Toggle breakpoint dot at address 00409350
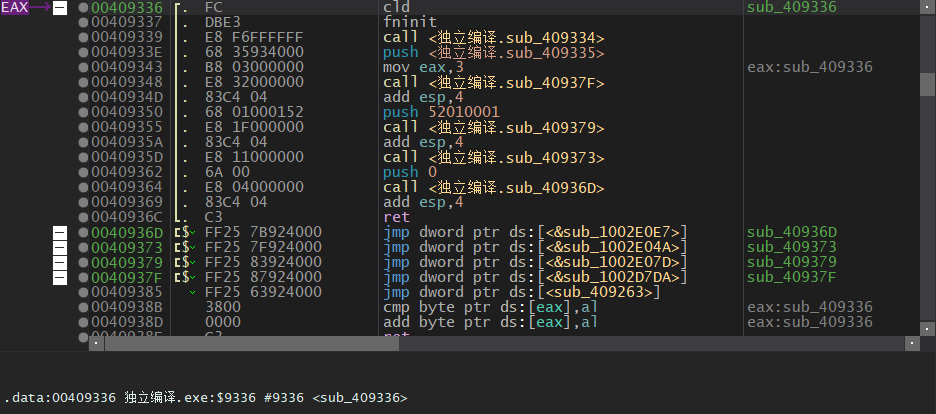 tap(84, 112)
